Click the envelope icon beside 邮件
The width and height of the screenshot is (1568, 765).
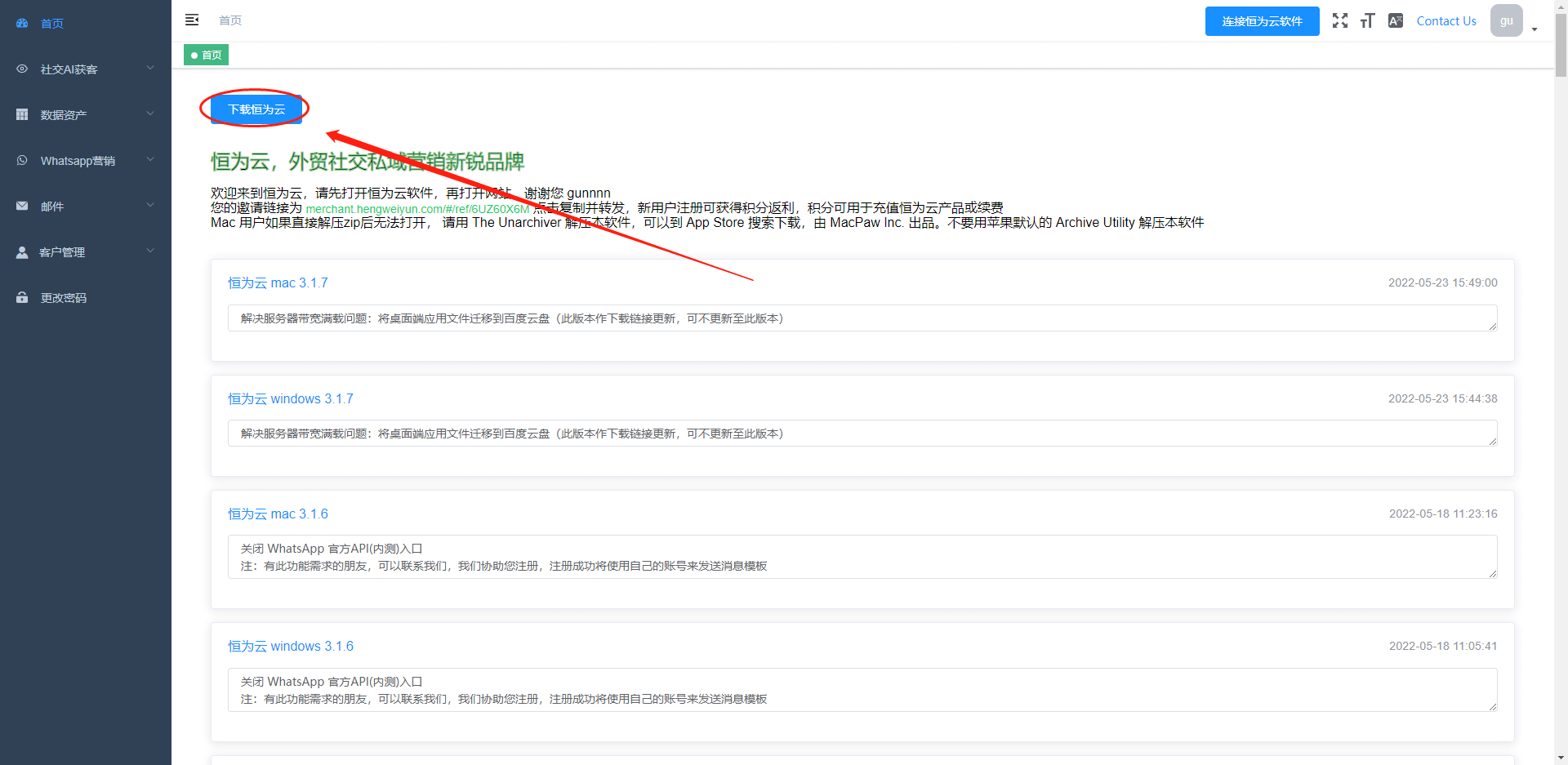[x=22, y=206]
